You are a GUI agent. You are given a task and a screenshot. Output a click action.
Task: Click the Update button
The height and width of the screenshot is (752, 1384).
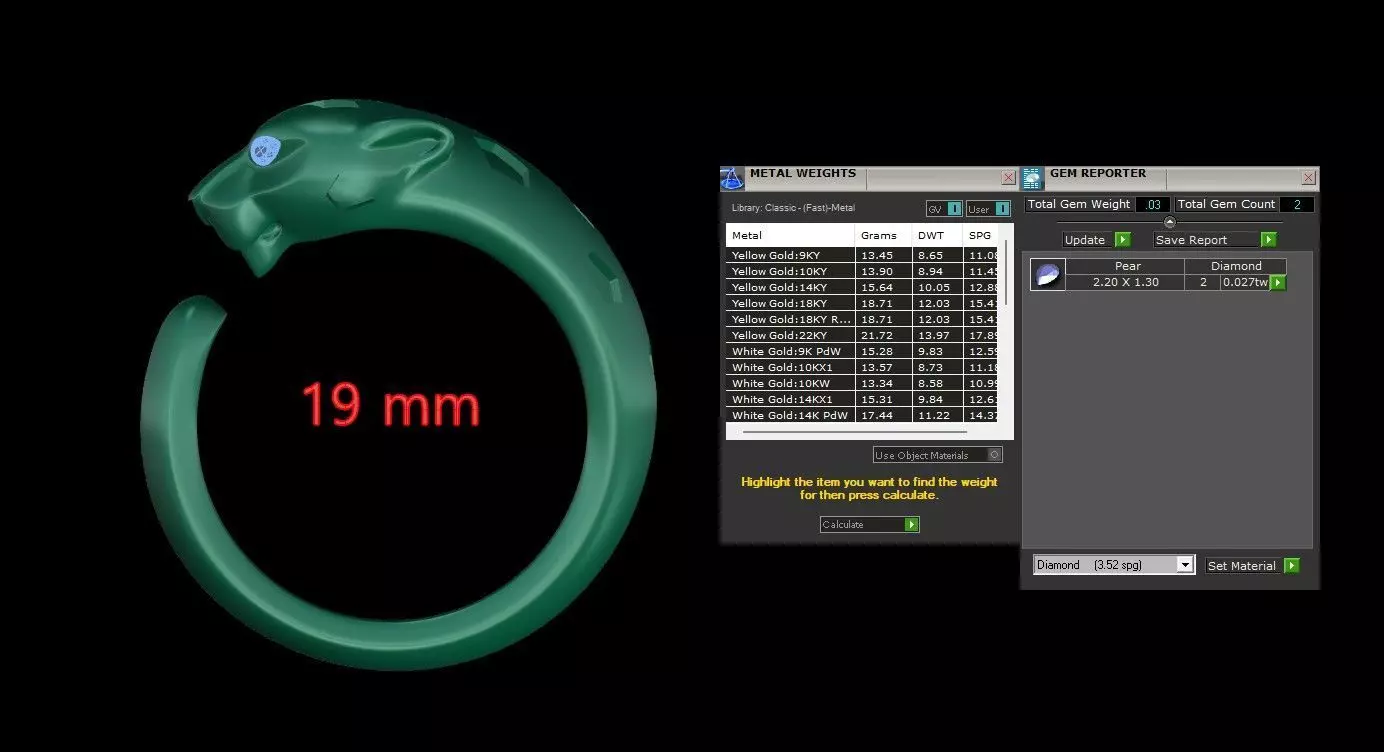point(1096,240)
